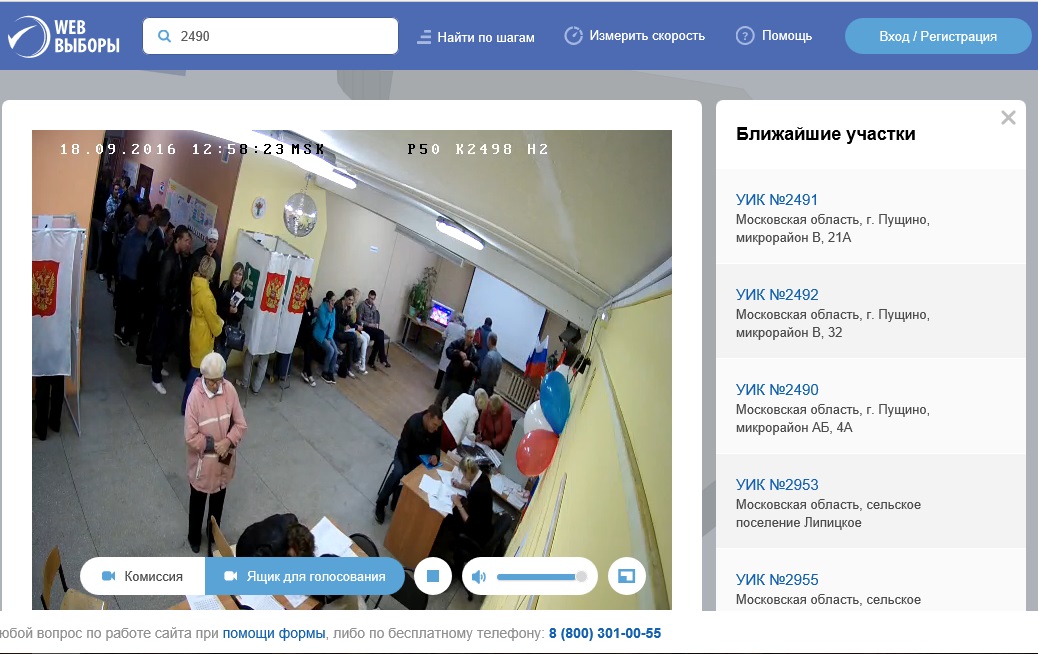This screenshot has width=1038, height=654.
Task: Switch to Ящик для голосования camera
Action: pyautogui.click(x=305, y=577)
